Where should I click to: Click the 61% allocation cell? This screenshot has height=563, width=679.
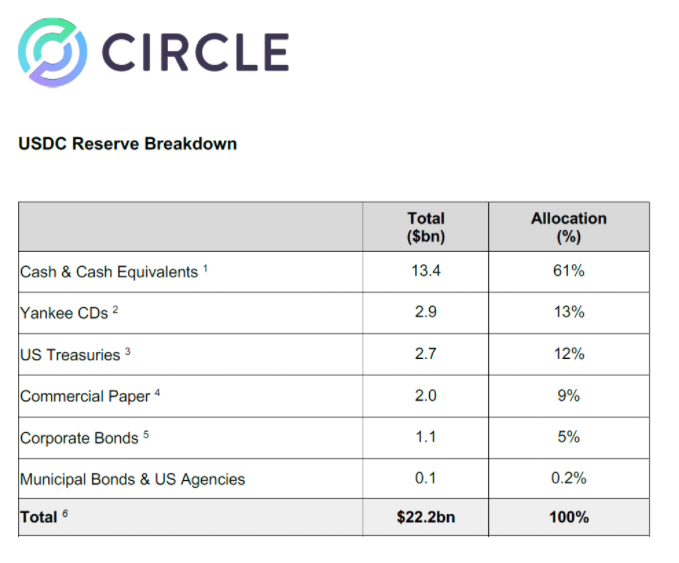(x=569, y=271)
